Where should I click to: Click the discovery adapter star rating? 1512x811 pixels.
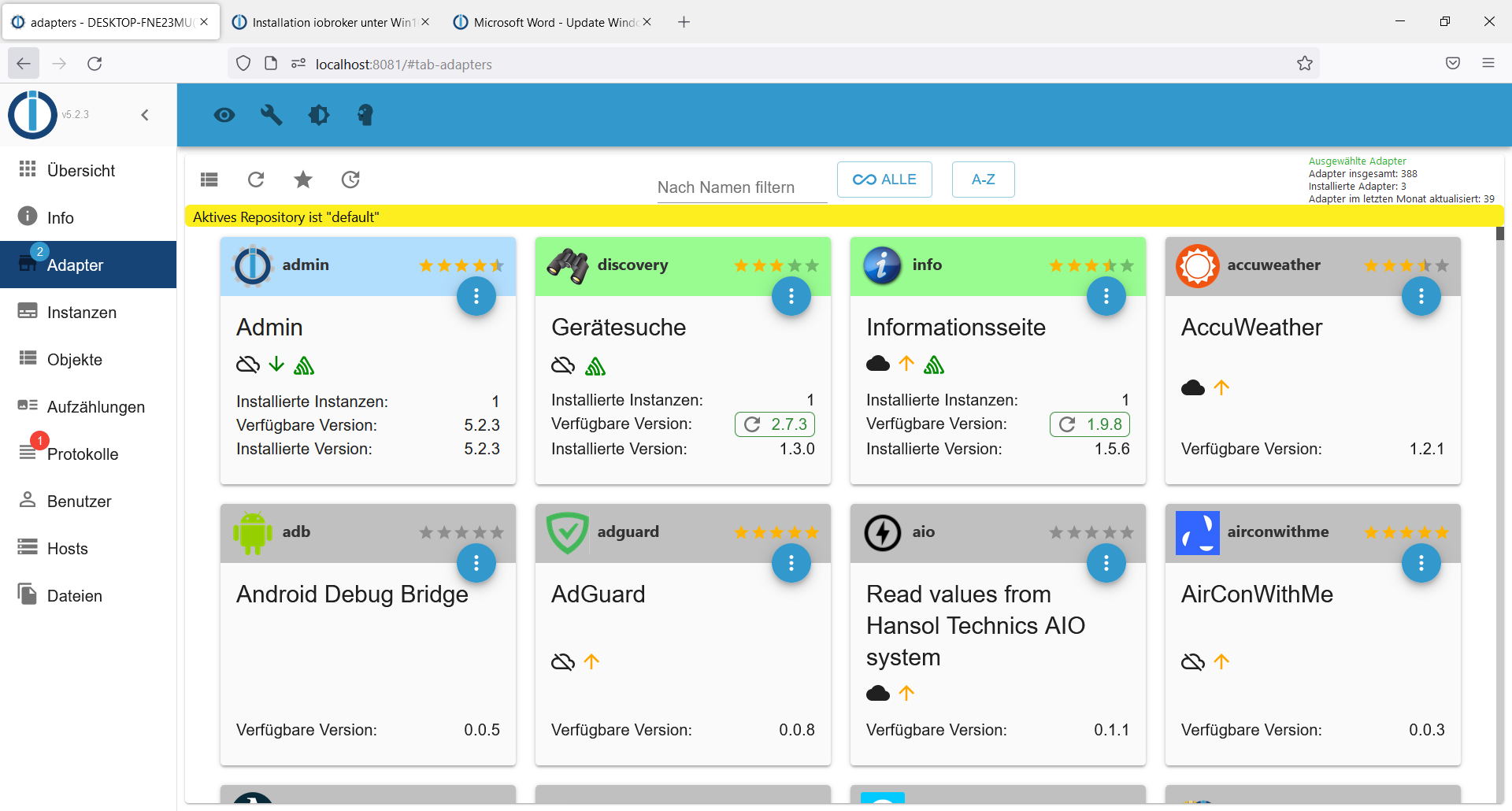click(x=776, y=265)
